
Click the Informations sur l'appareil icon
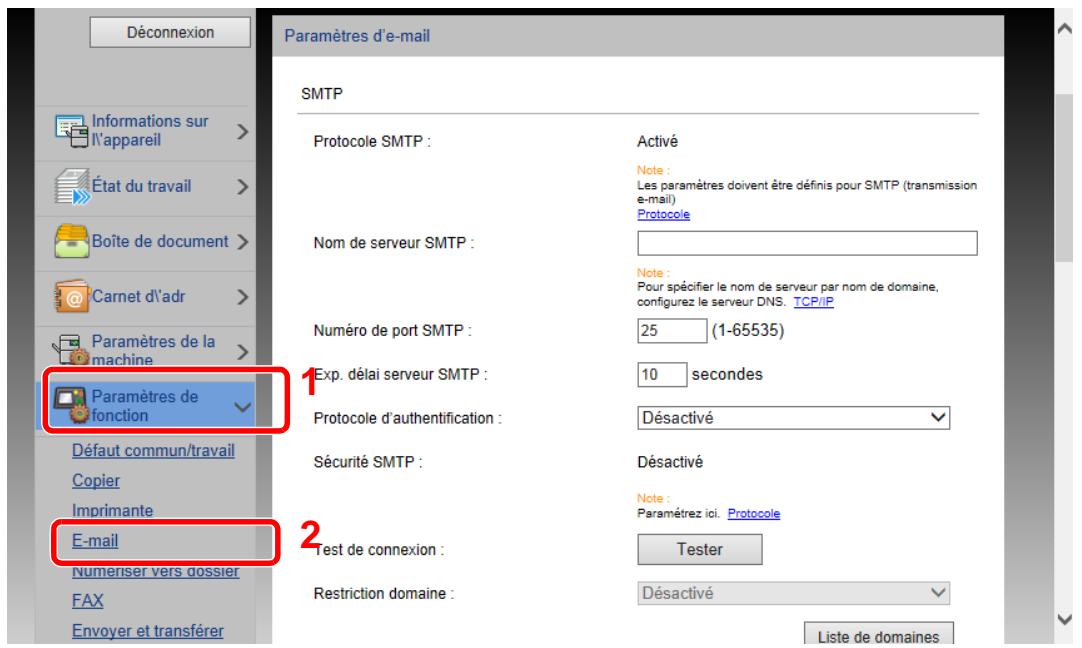point(72,130)
